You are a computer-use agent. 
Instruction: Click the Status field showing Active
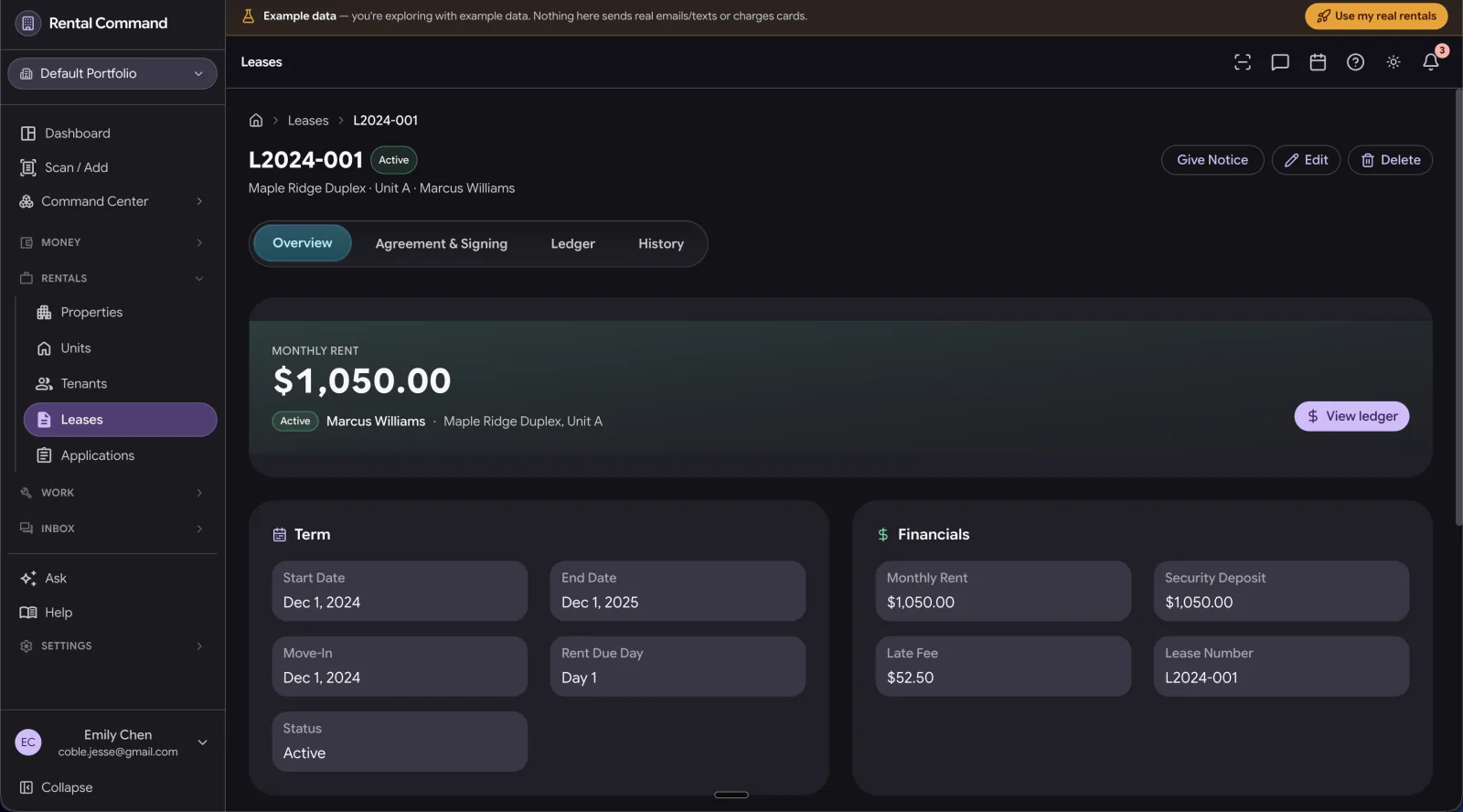click(x=400, y=742)
